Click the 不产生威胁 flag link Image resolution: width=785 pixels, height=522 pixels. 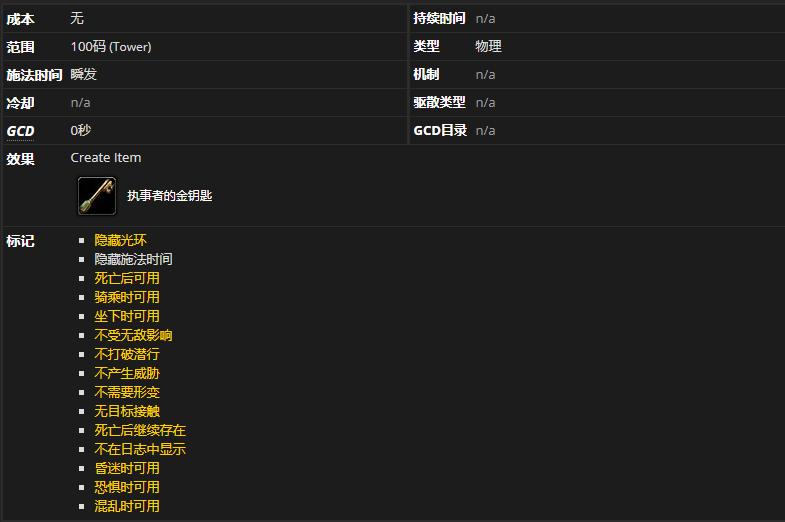(127, 373)
